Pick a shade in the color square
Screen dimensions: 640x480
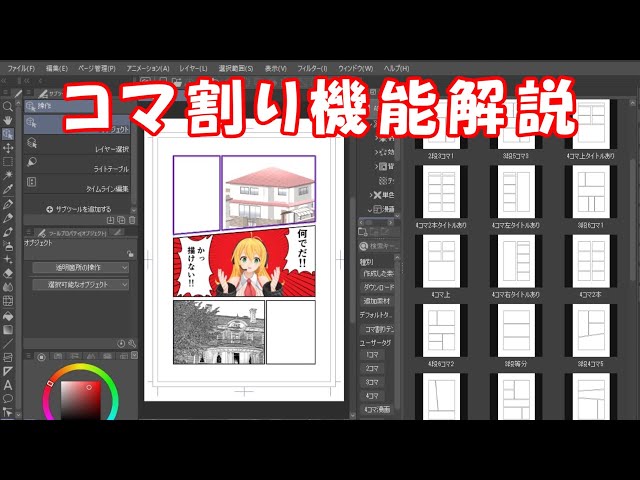tap(80, 400)
